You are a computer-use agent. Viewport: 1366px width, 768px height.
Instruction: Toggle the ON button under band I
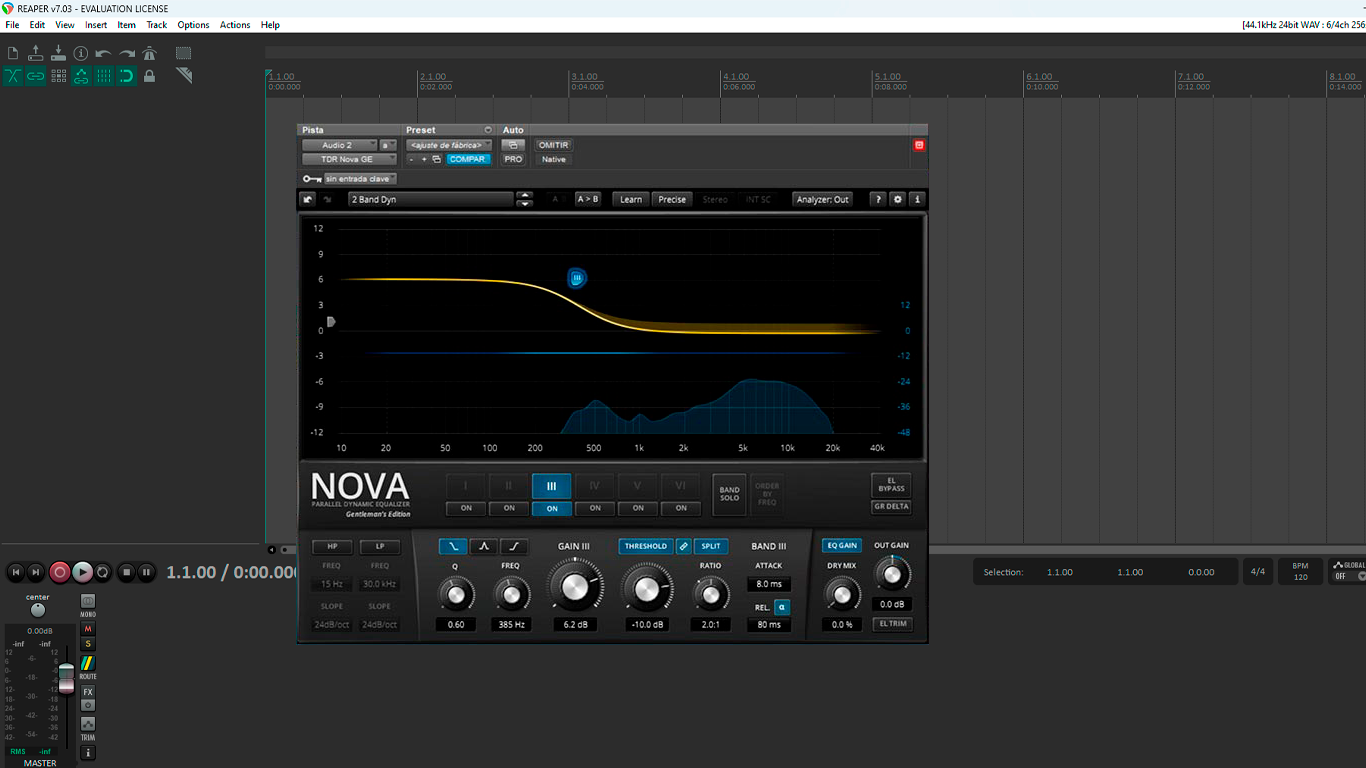click(466, 508)
